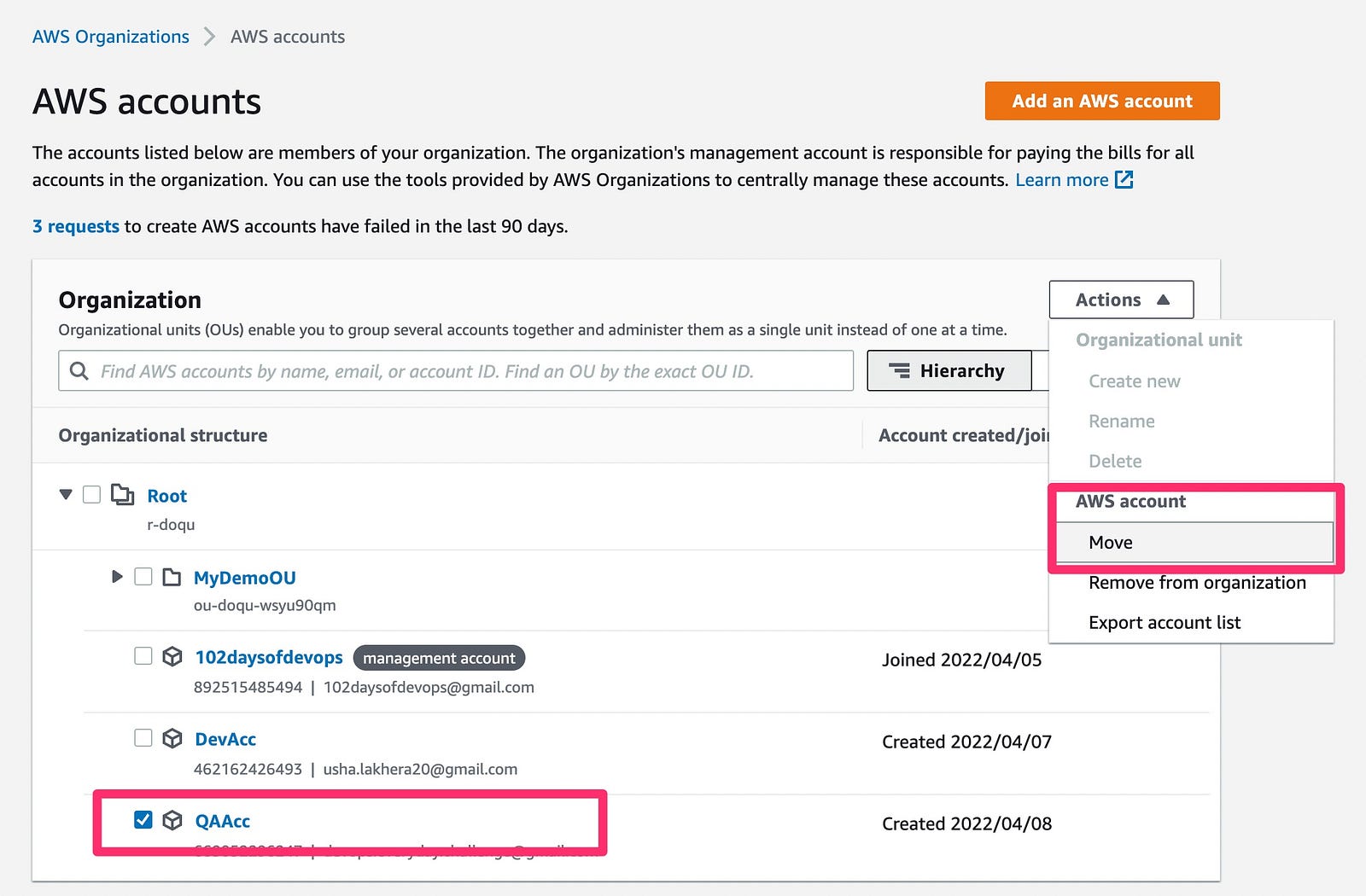Click the MyDemoOU folder icon
The width and height of the screenshot is (1366, 896).
pyautogui.click(x=172, y=578)
